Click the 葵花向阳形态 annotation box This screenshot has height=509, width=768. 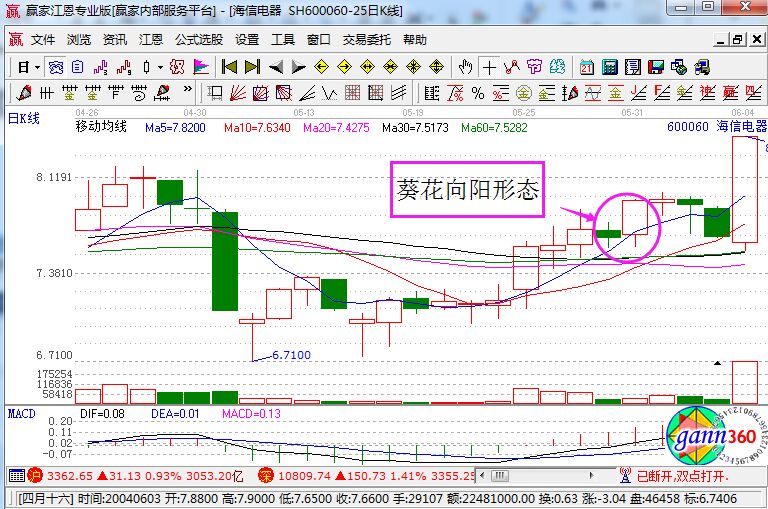pyautogui.click(x=466, y=189)
